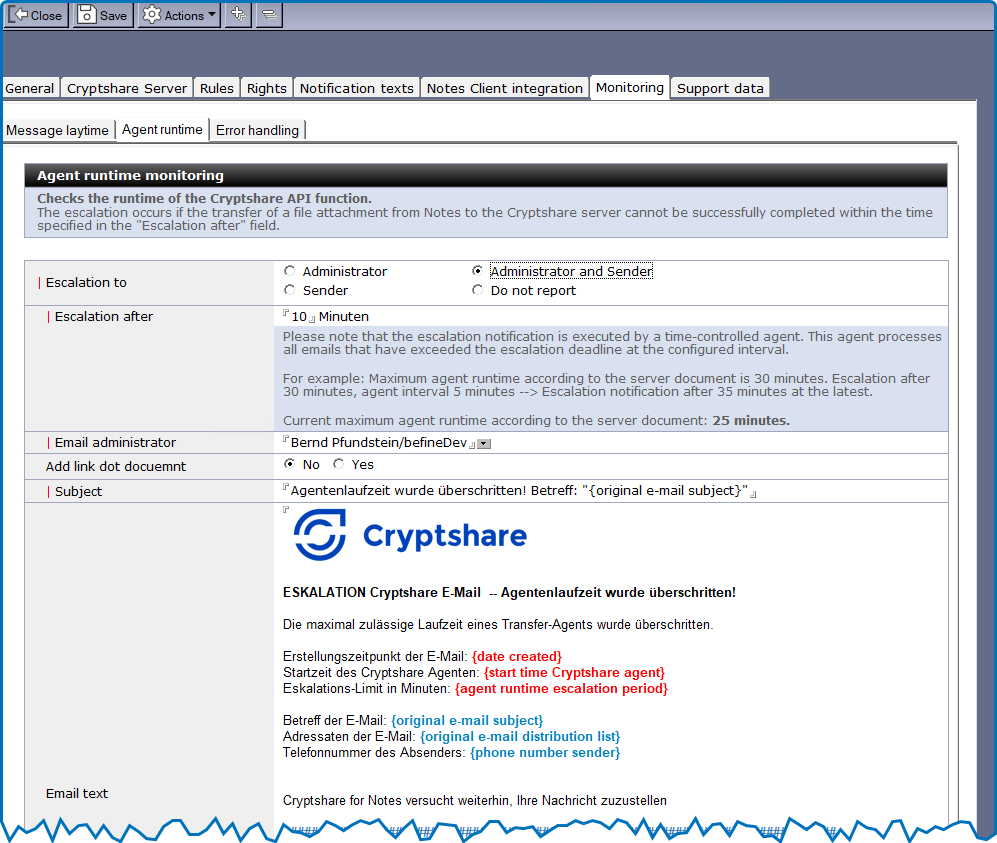The height and width of the screenshot is (843, 997).
Task: Switch to the Error handling subtab
Action: [257, 130]
